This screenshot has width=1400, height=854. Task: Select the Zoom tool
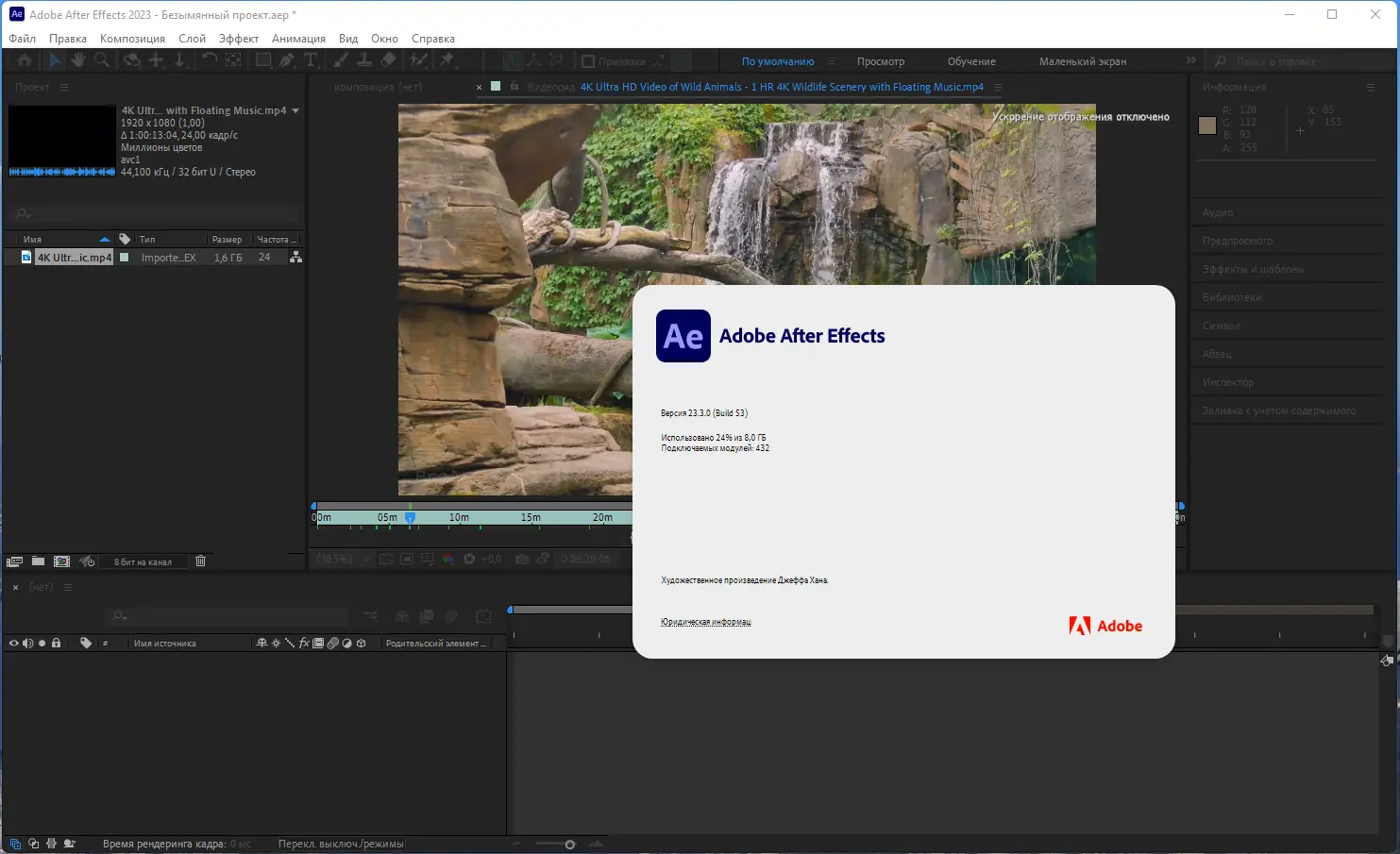pyautogui.click(x=103, y=60)
